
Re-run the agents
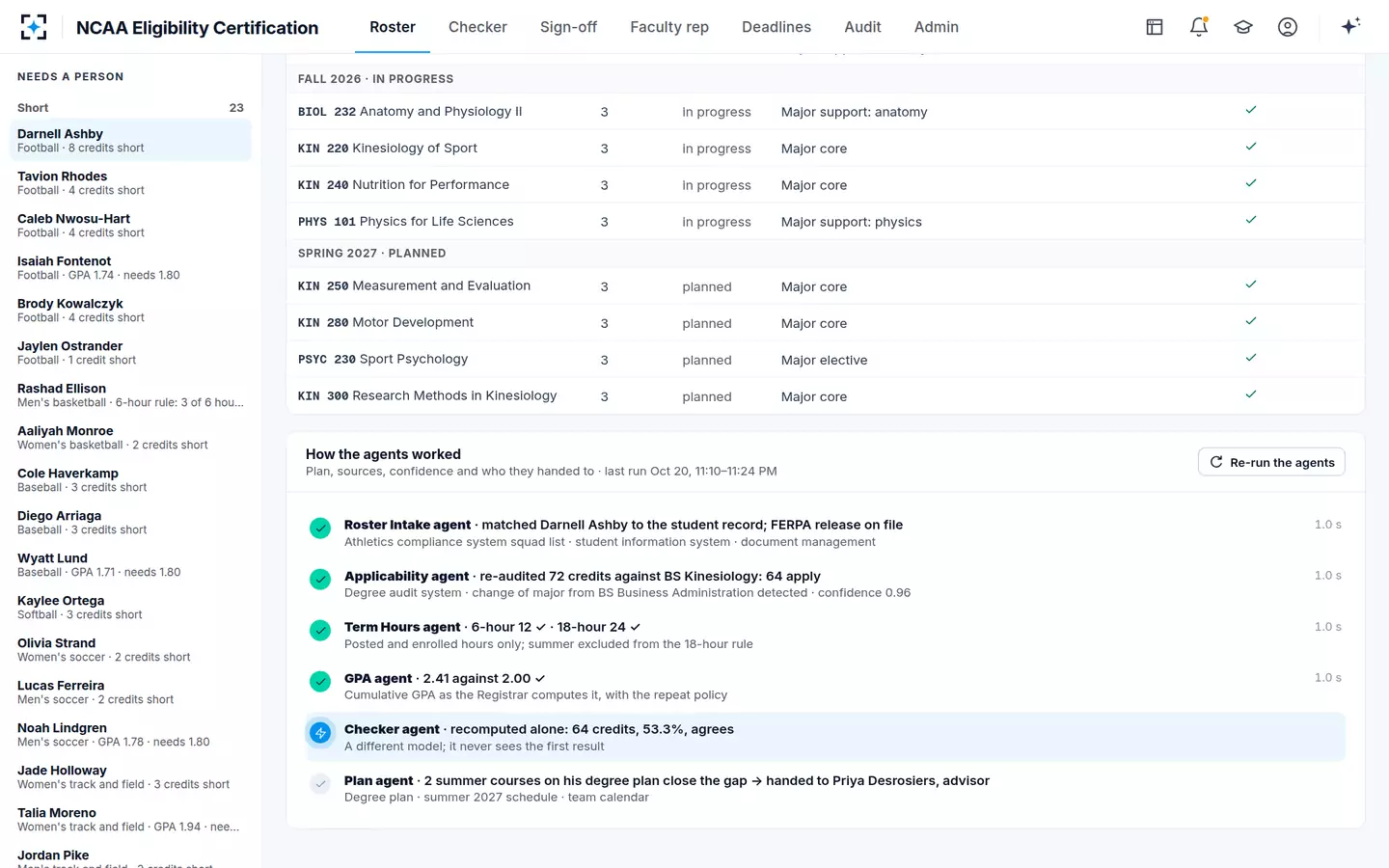click(x=1271, y=462)
